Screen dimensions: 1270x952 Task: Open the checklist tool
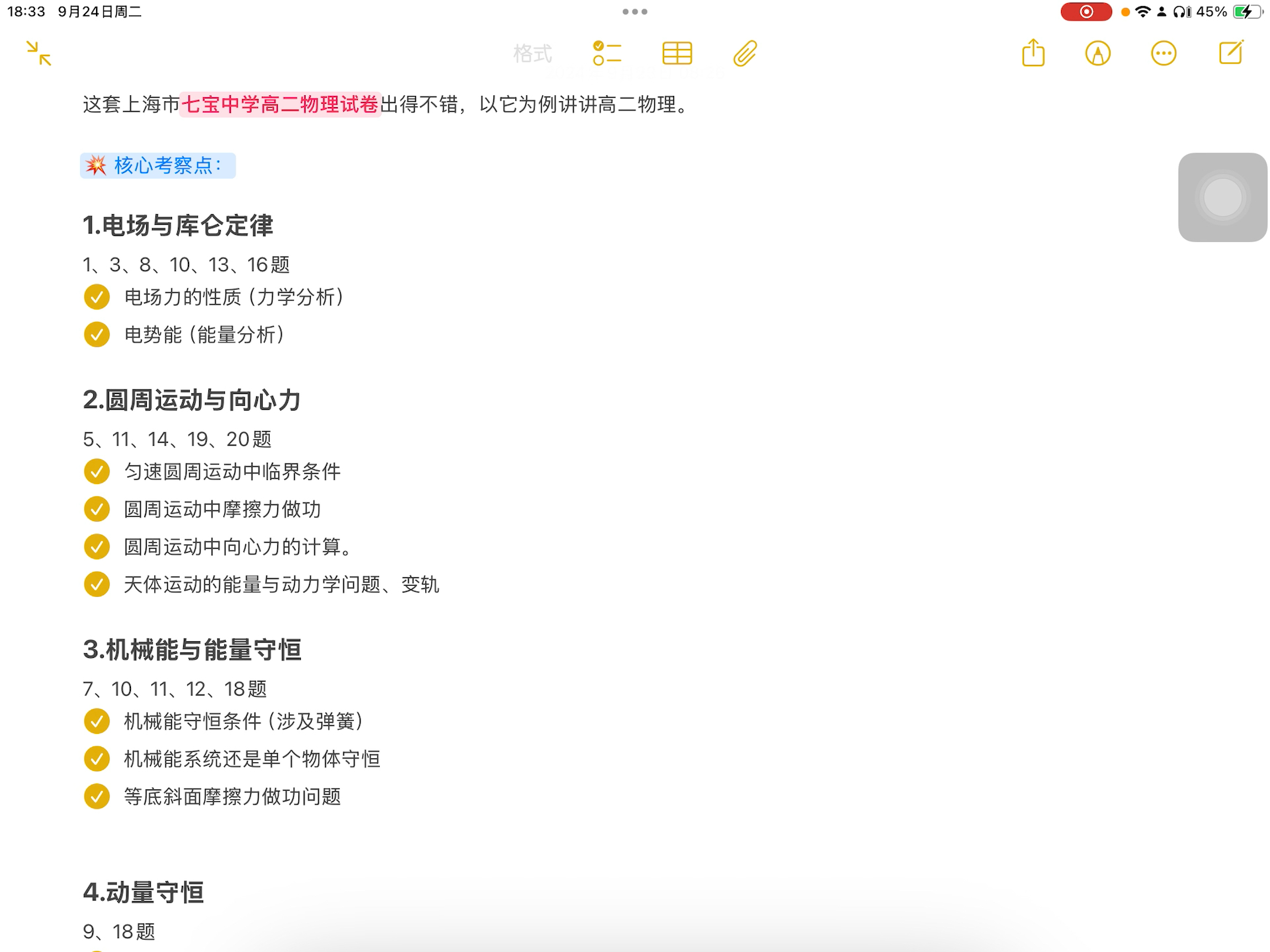(607, 54)
